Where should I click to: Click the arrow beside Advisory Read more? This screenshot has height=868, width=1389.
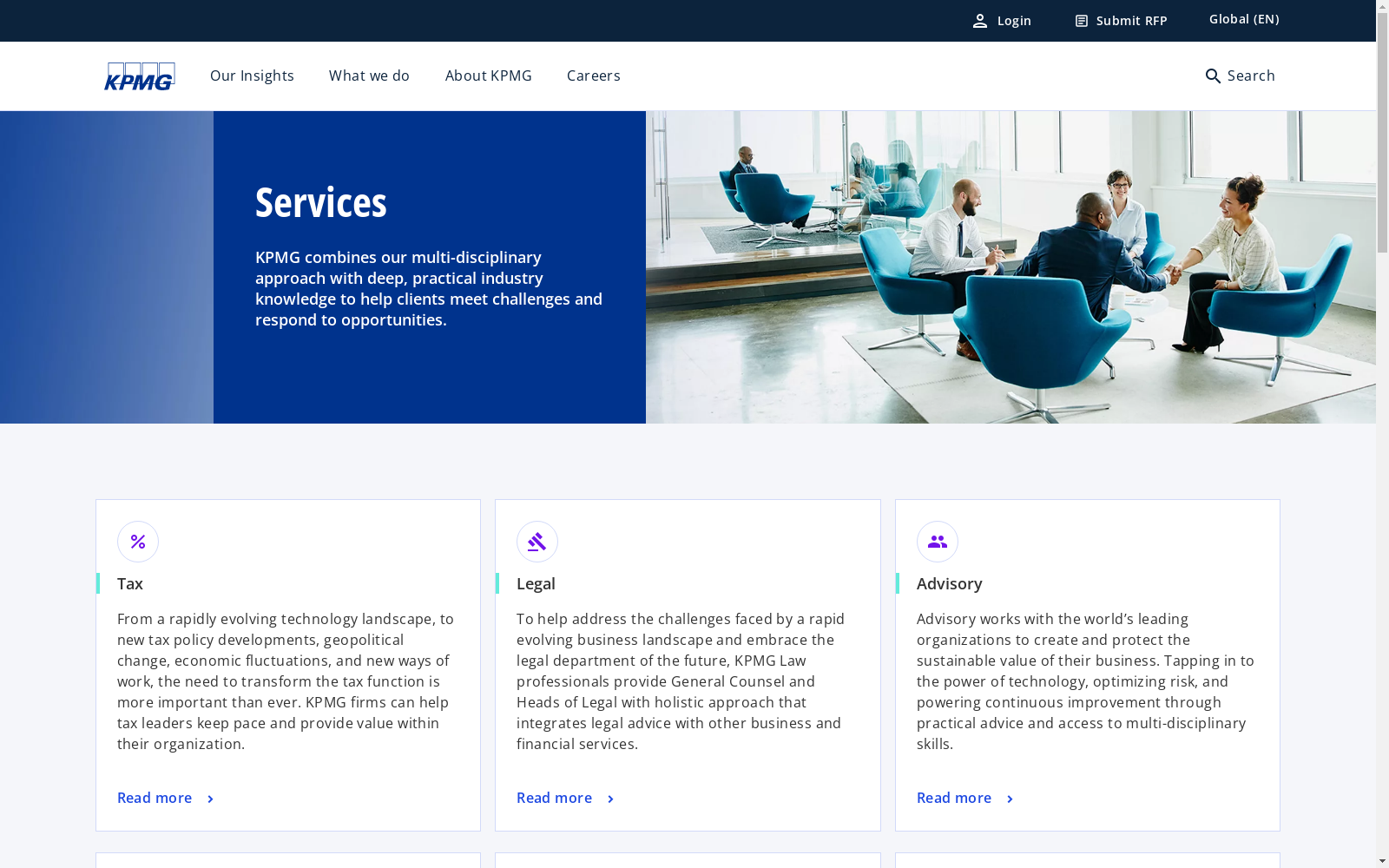1010,799
